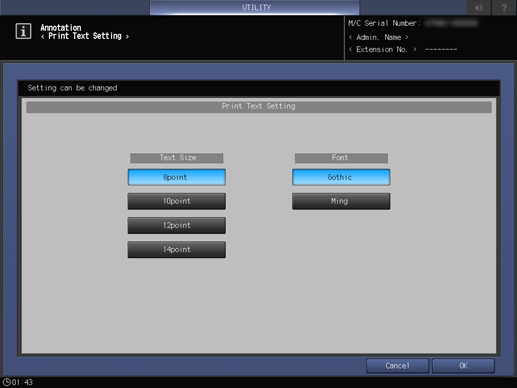Screen dimensions: 517x388
Task: Click the M/C Serial Number label
Action: (x=384, y=23)
